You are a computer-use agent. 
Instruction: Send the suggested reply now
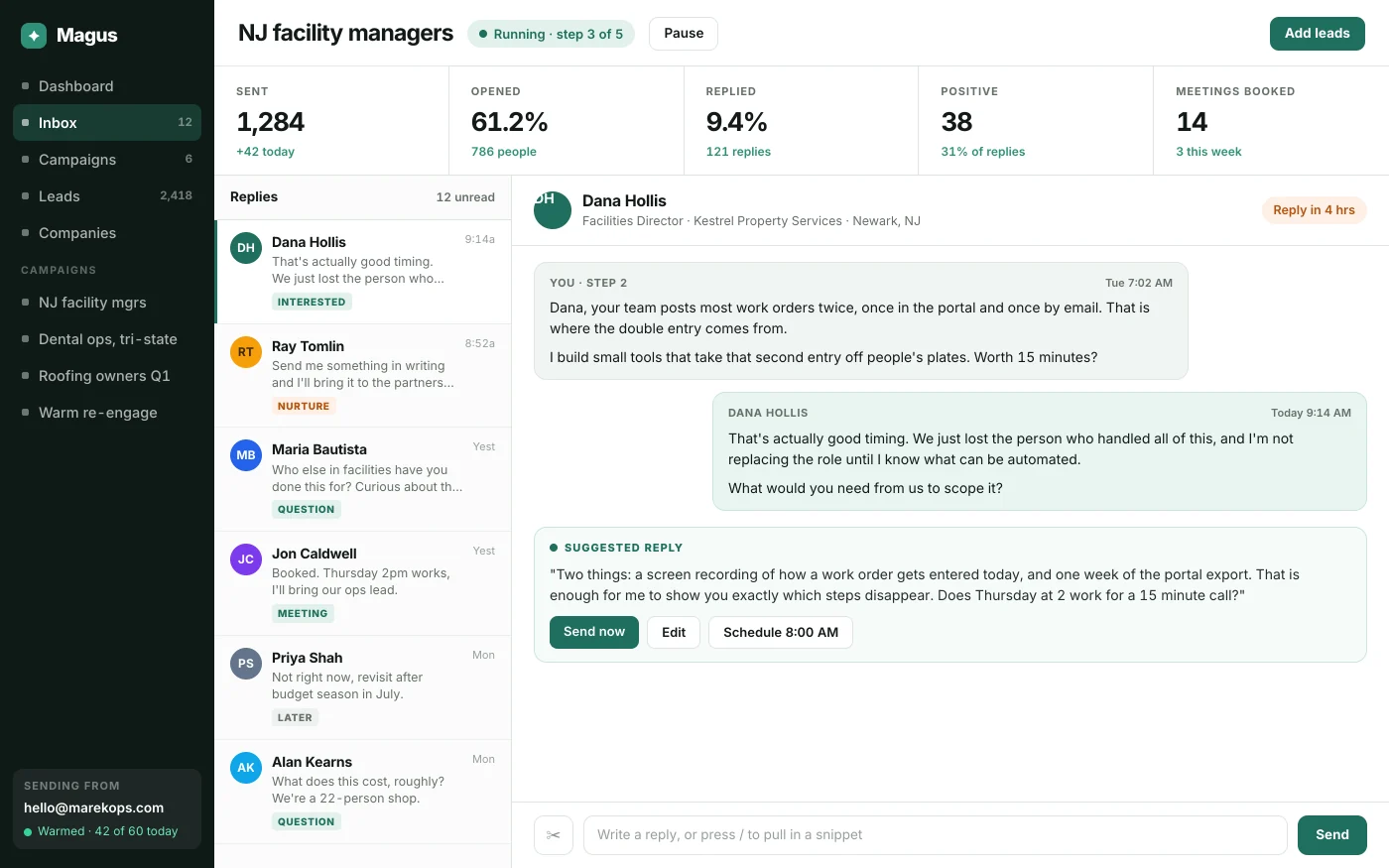pyautogui.click(x=594, y=632)
